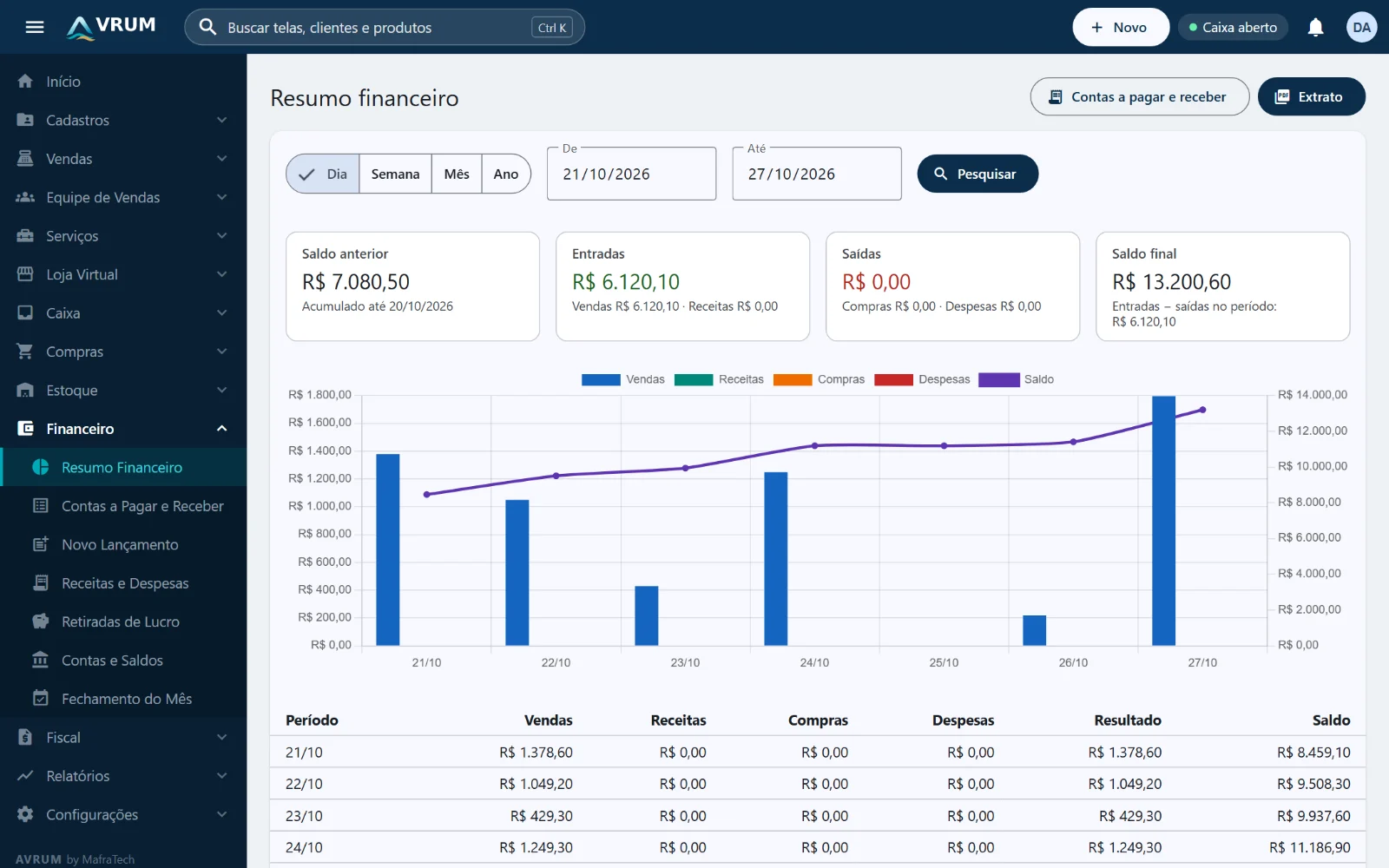Click the Extrato PDF button
Image resolution: width=1389 pixels, height=868 pixels.
(1311, 96)
